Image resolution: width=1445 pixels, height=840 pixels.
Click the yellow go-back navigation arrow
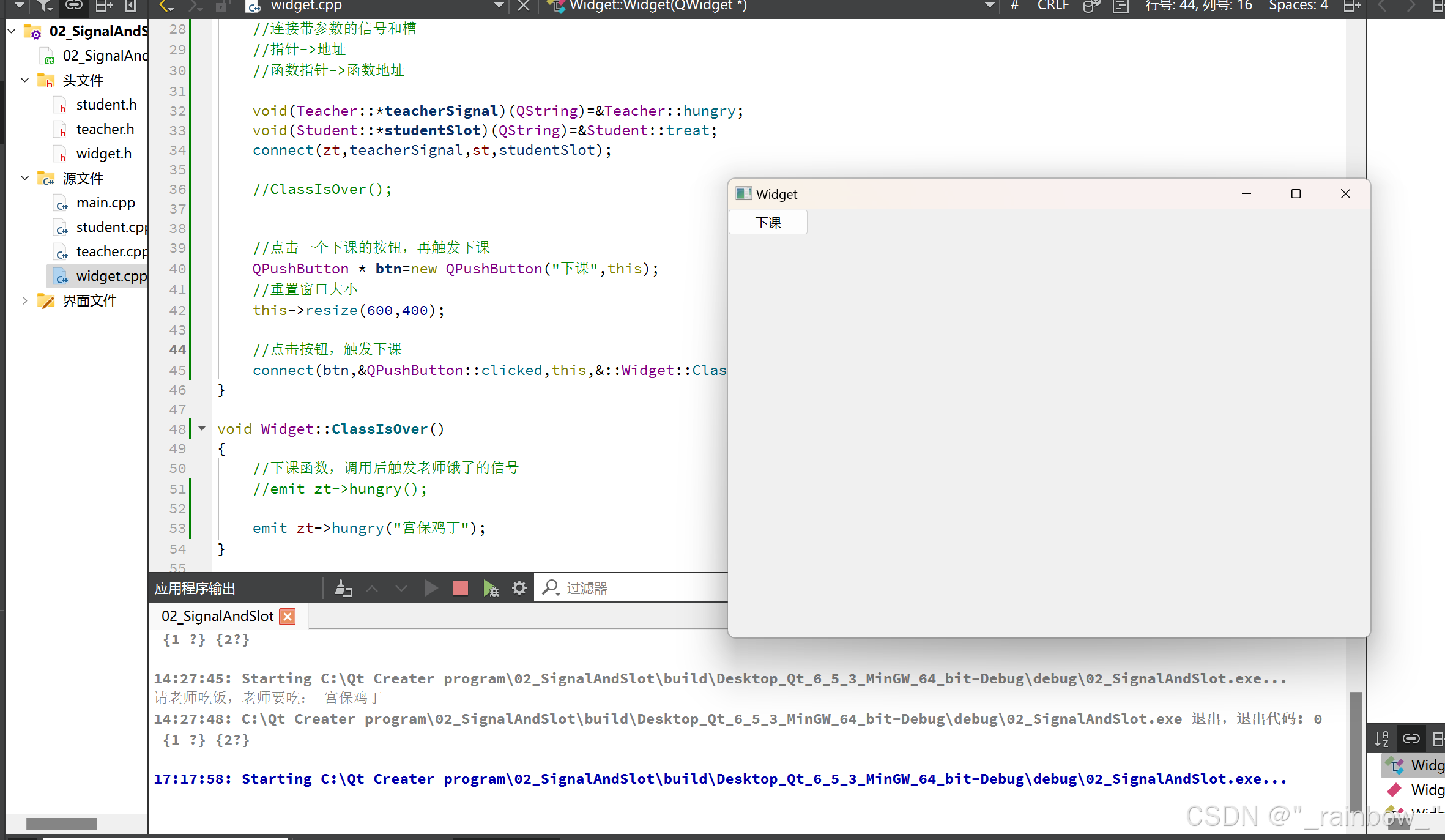[x=166, y=6]
